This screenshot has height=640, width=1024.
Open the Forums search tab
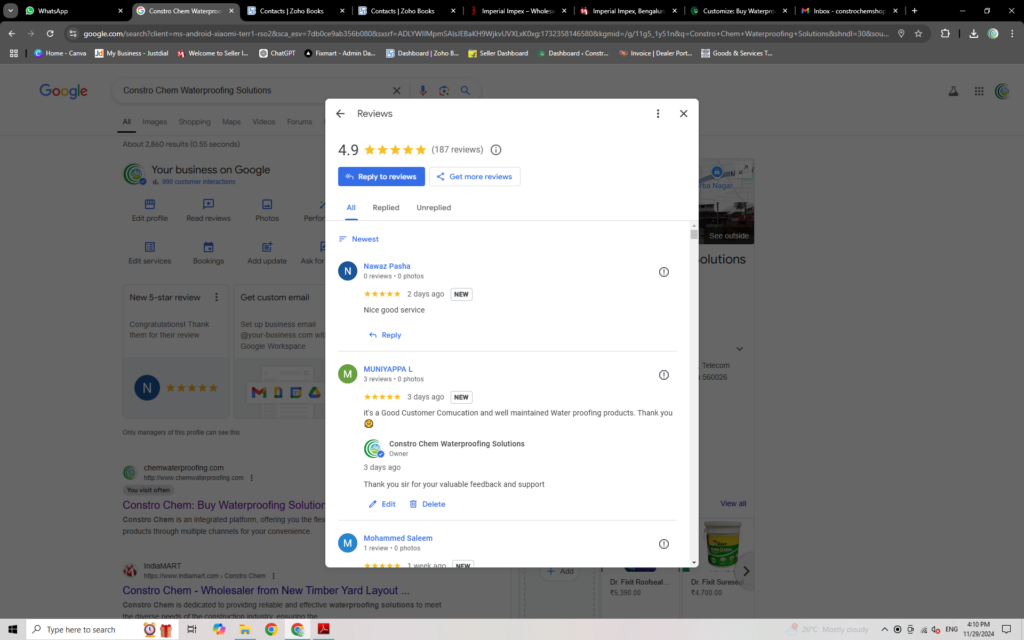(x=299, y=122)
